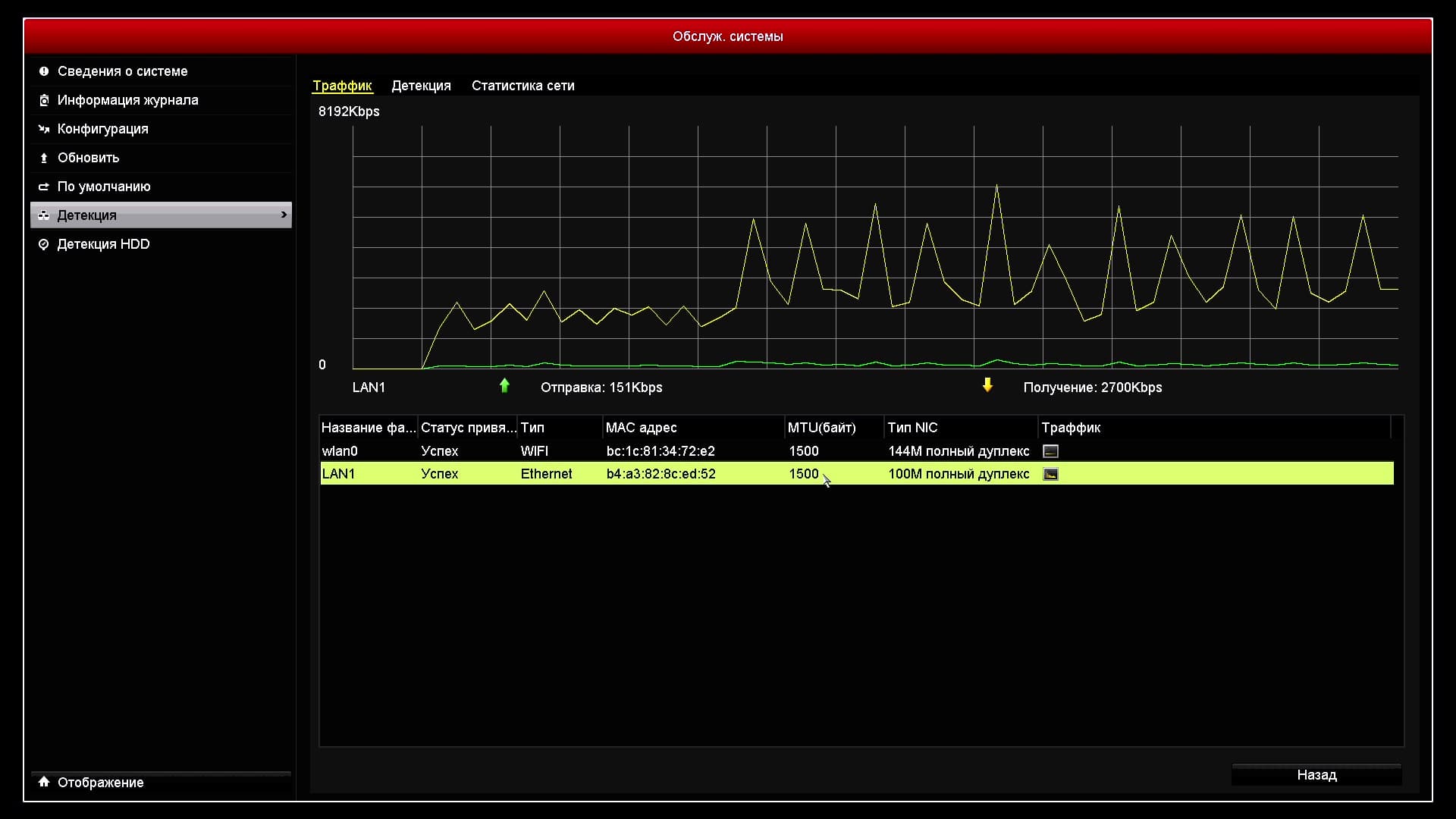Click the upload arrow icon beside Обновить
The width and height of the screenshot is (1456, 819).
coord(44,158)
